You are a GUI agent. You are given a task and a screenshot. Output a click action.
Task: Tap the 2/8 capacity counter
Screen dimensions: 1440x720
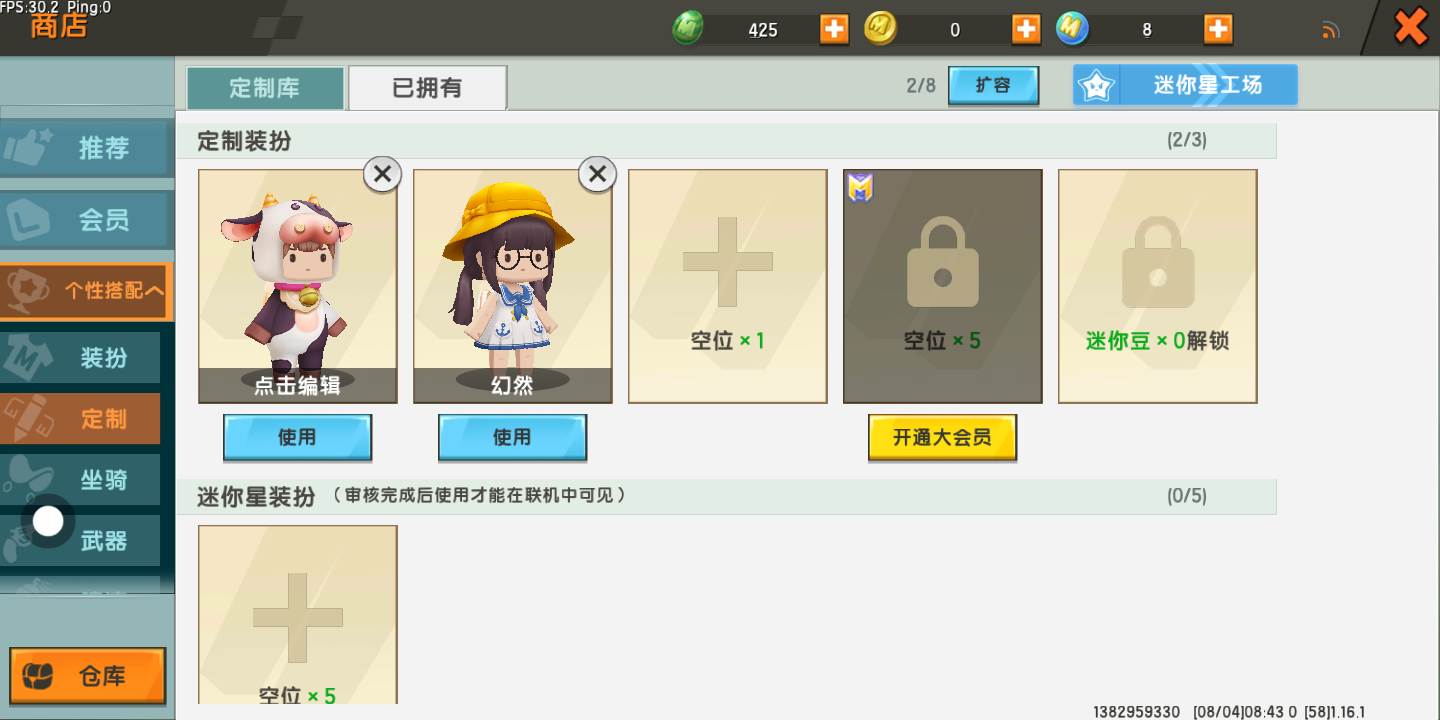(921, 86)
